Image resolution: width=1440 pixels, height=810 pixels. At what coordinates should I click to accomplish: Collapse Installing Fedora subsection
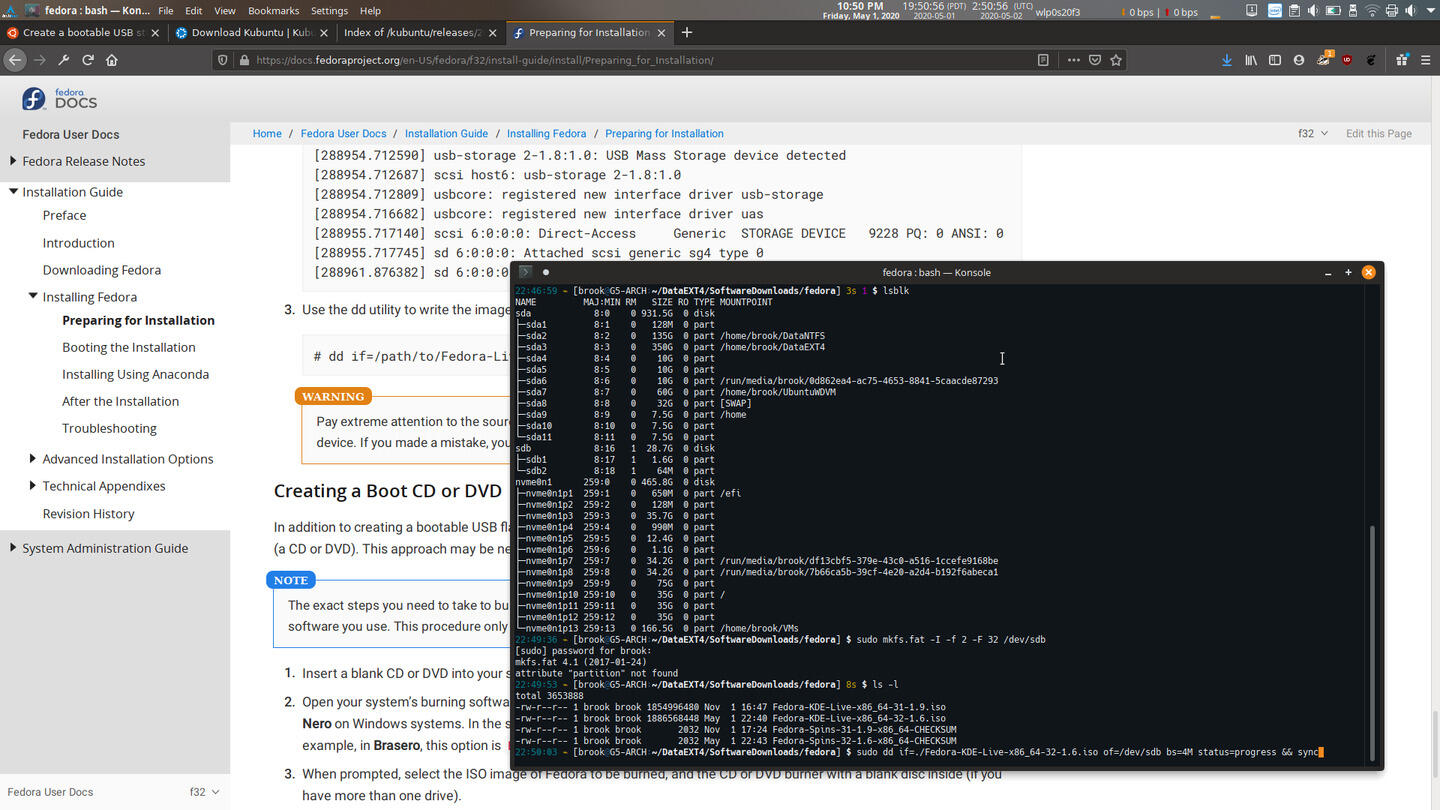click(x=33, y=296)
